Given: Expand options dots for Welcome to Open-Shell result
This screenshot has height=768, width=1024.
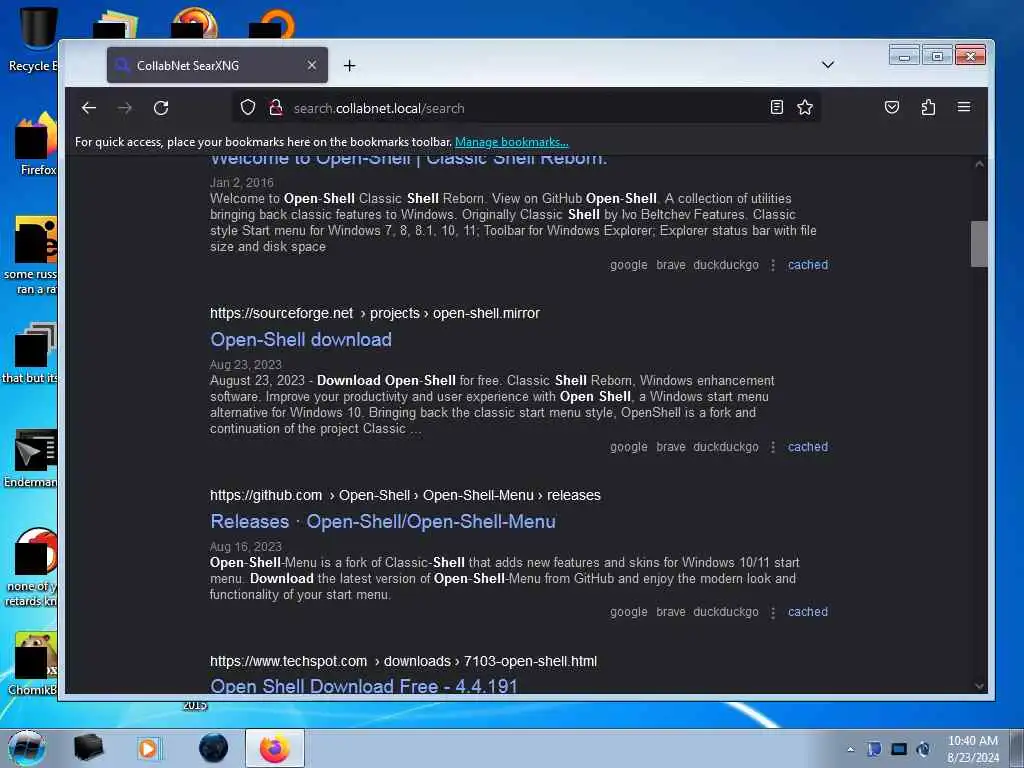Looking at the screenshot, I should (773, 264).
